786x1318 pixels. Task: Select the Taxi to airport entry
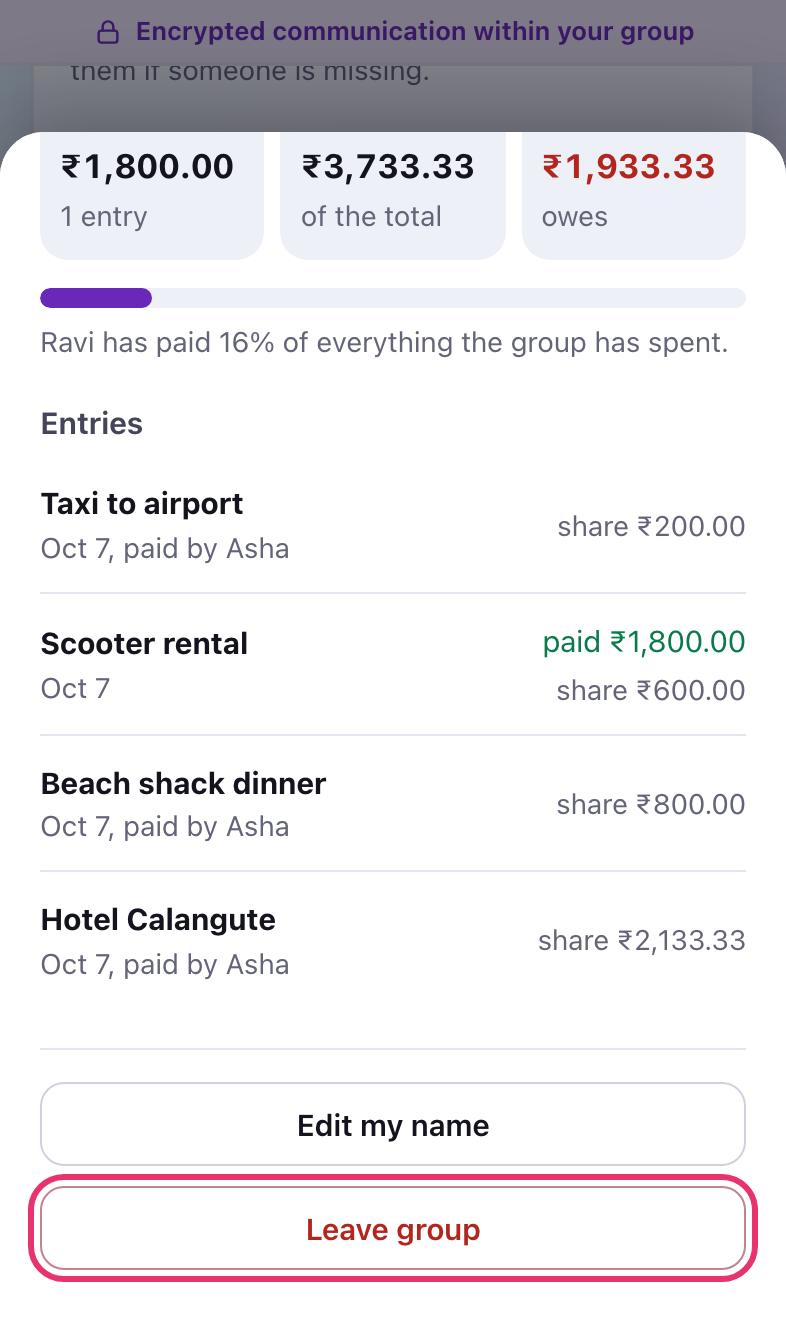click(393, 525)
